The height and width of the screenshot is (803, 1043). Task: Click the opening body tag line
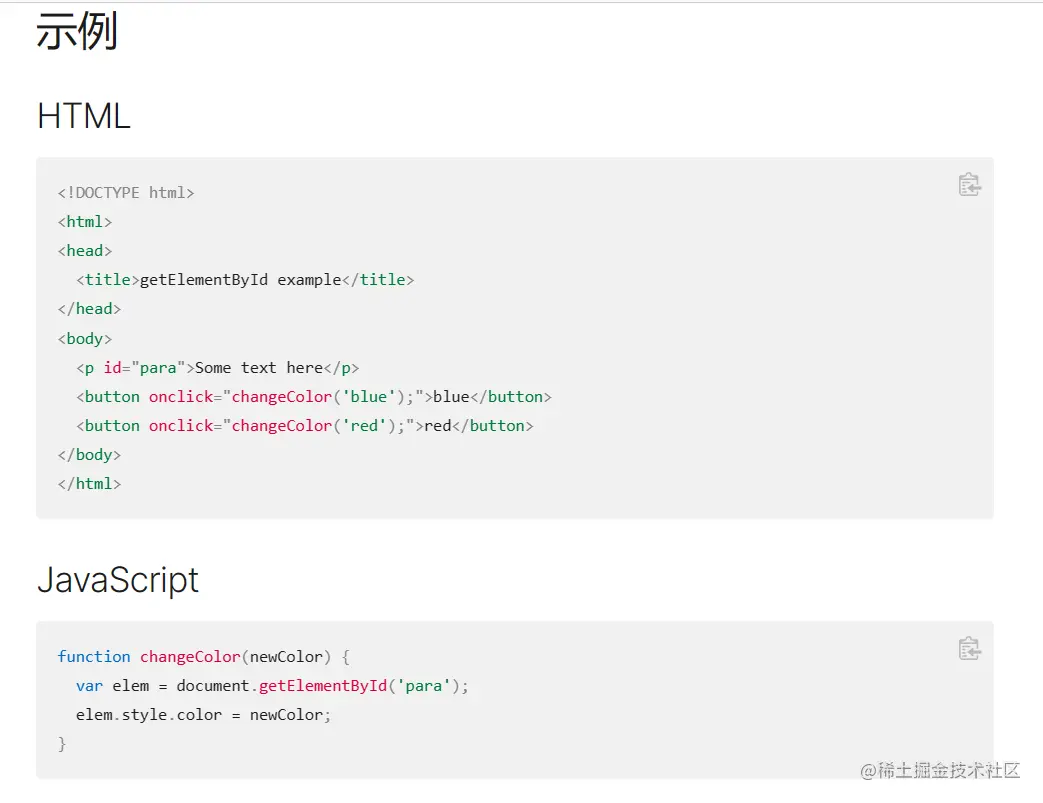[85, 338]
